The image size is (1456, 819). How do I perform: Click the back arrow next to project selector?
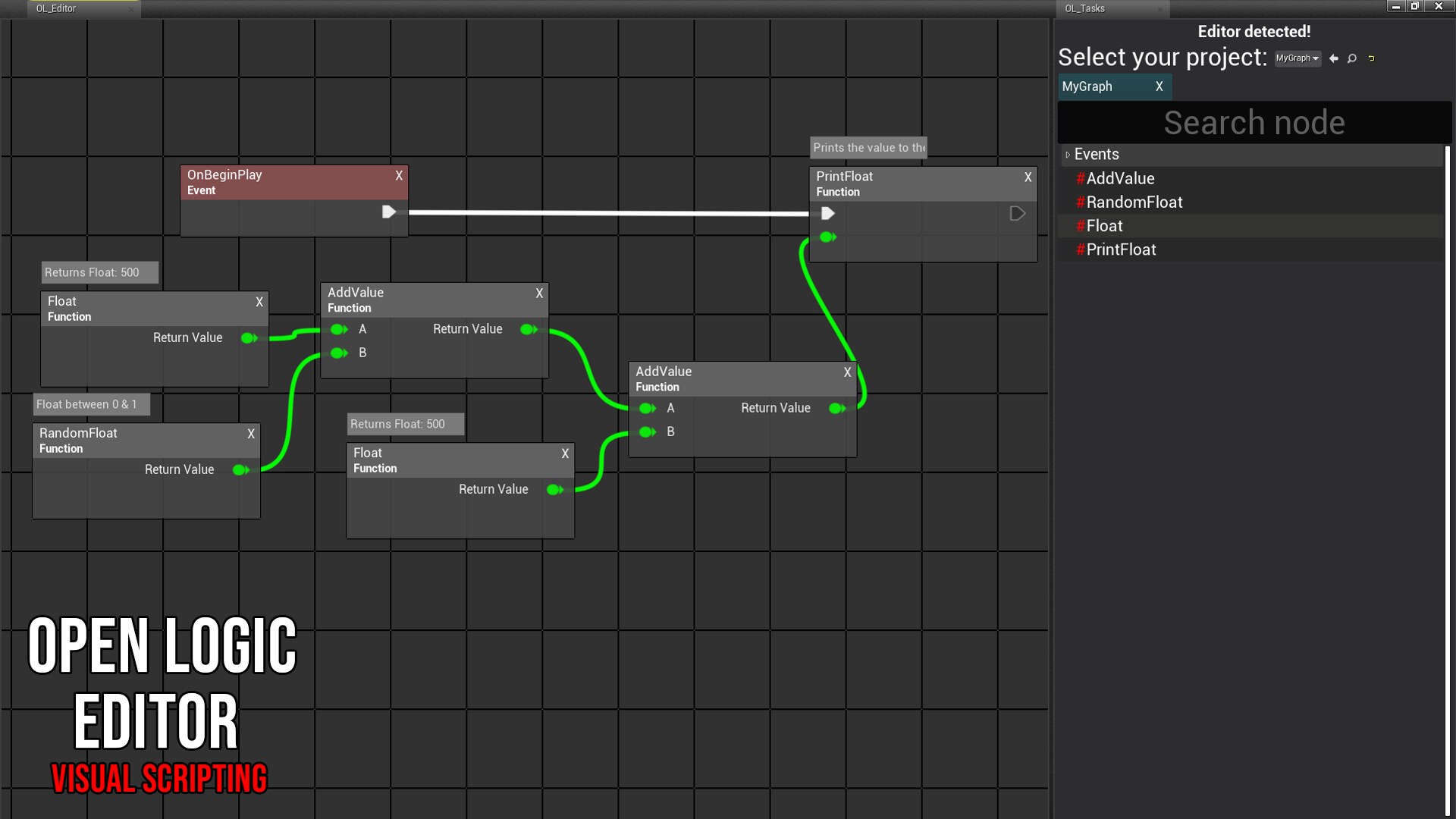coord(1334,58)
